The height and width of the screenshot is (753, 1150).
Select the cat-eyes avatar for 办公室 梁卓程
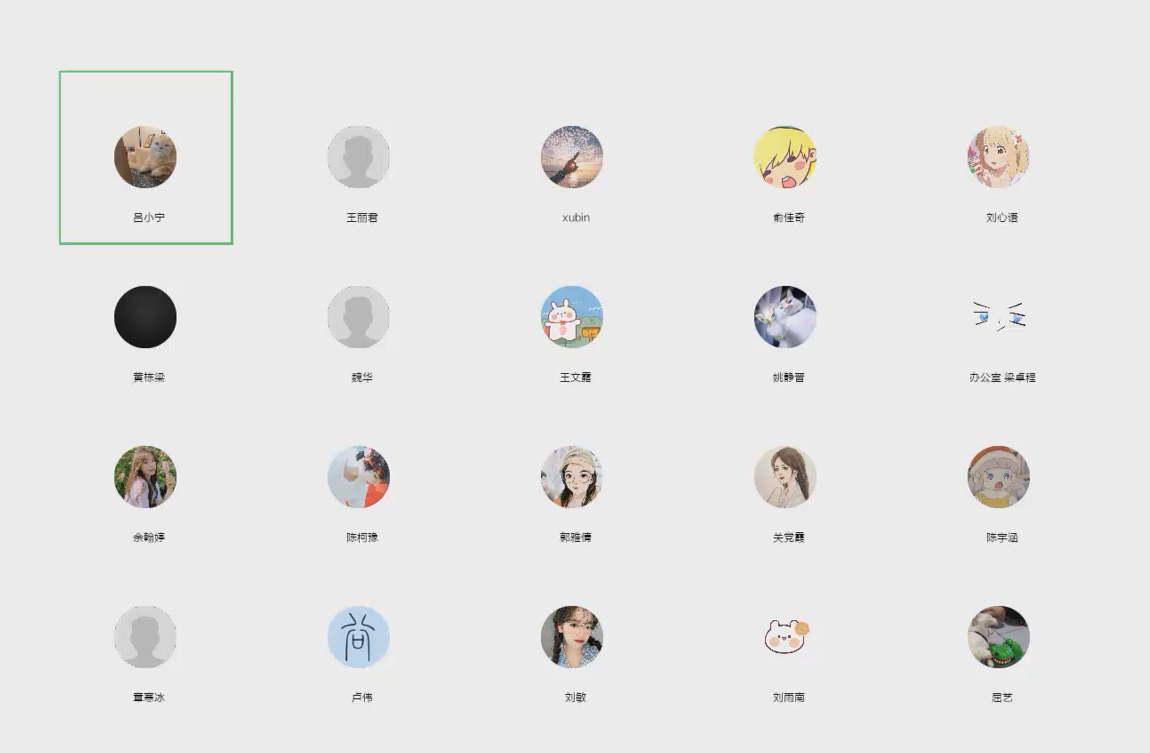pos(999,317)
